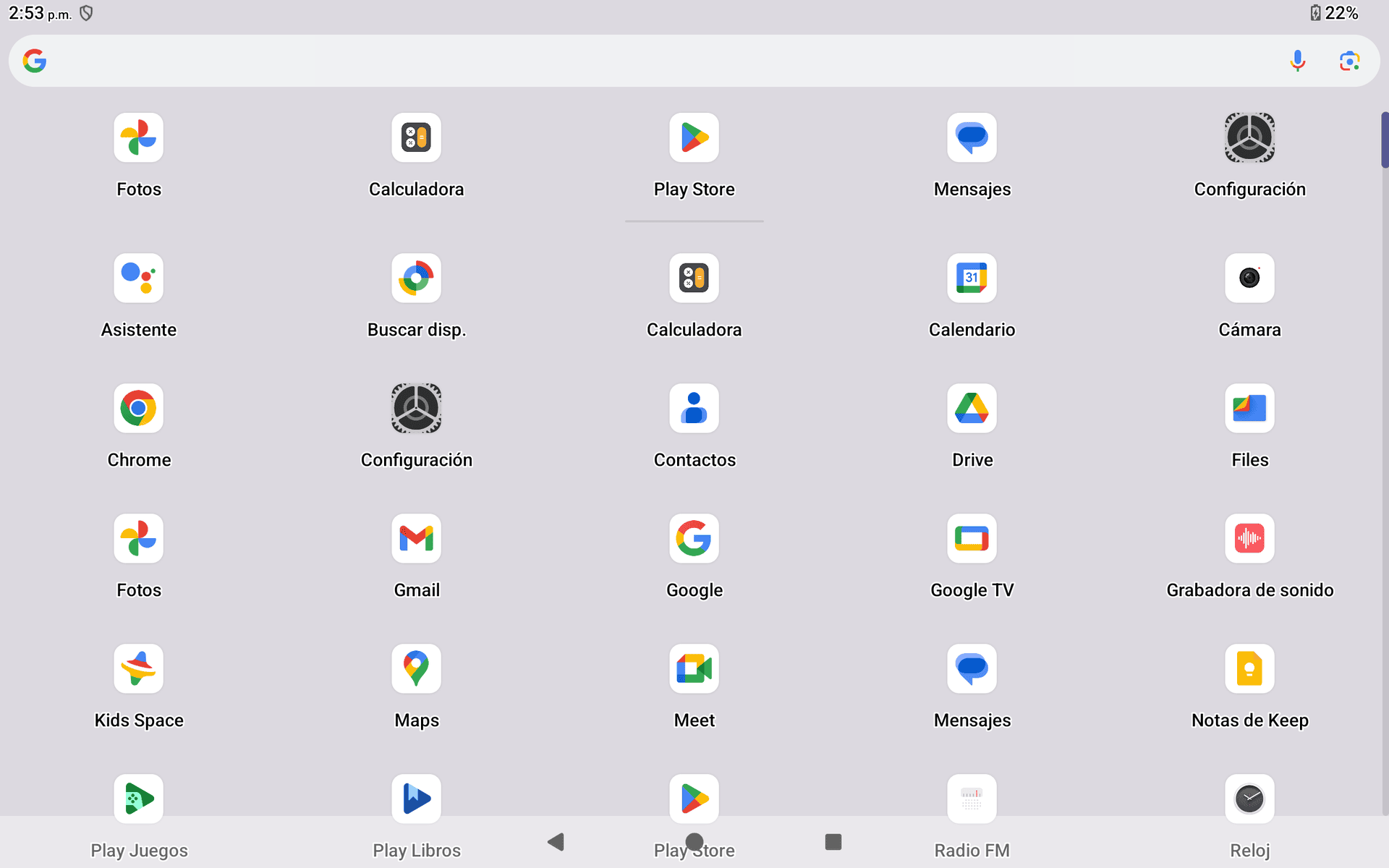
Task: Open Google Maps
Action: click(x=416, y=669)
